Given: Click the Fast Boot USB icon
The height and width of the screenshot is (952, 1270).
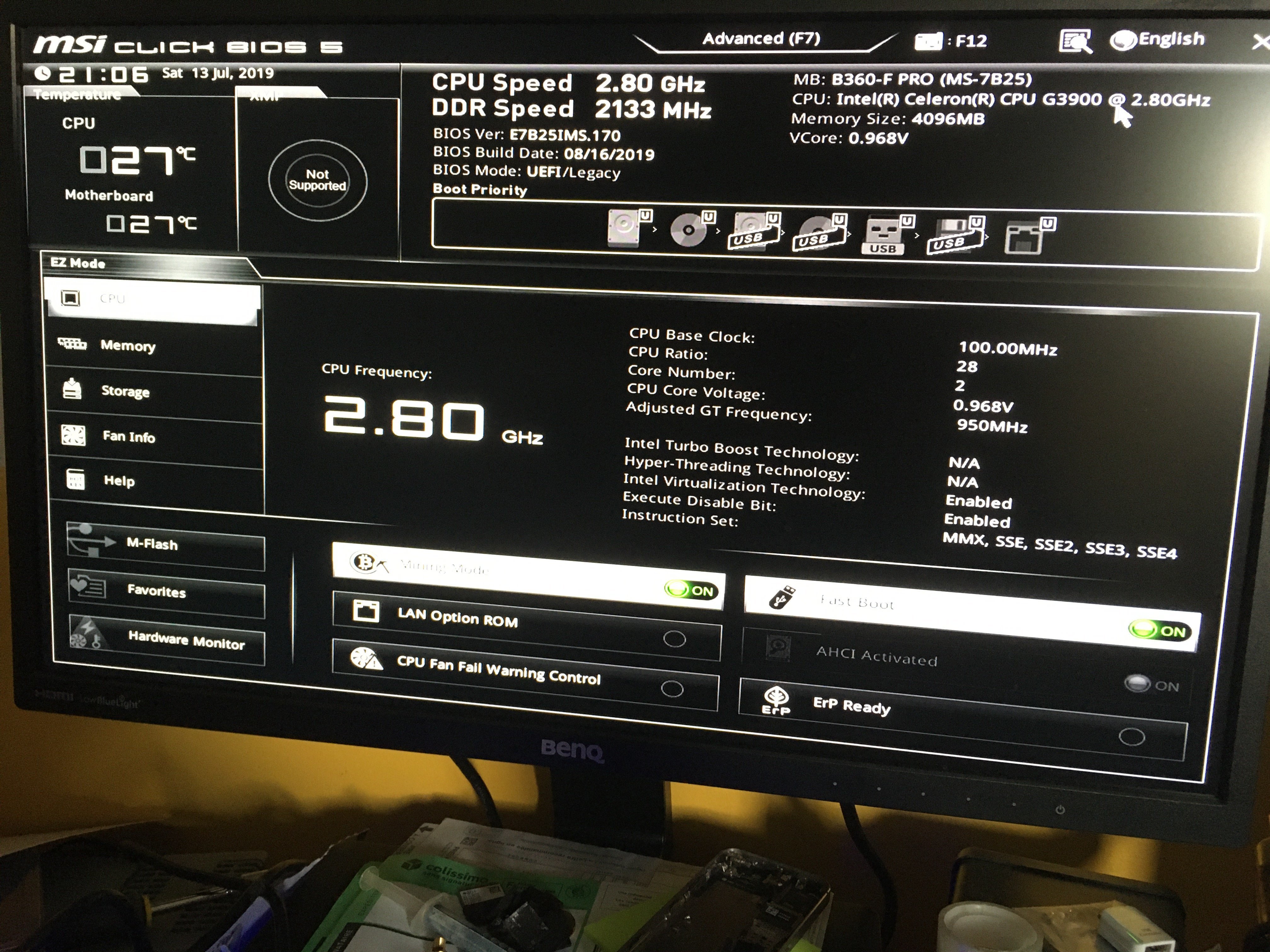Looking at the screenshot, I should (782, 598).
